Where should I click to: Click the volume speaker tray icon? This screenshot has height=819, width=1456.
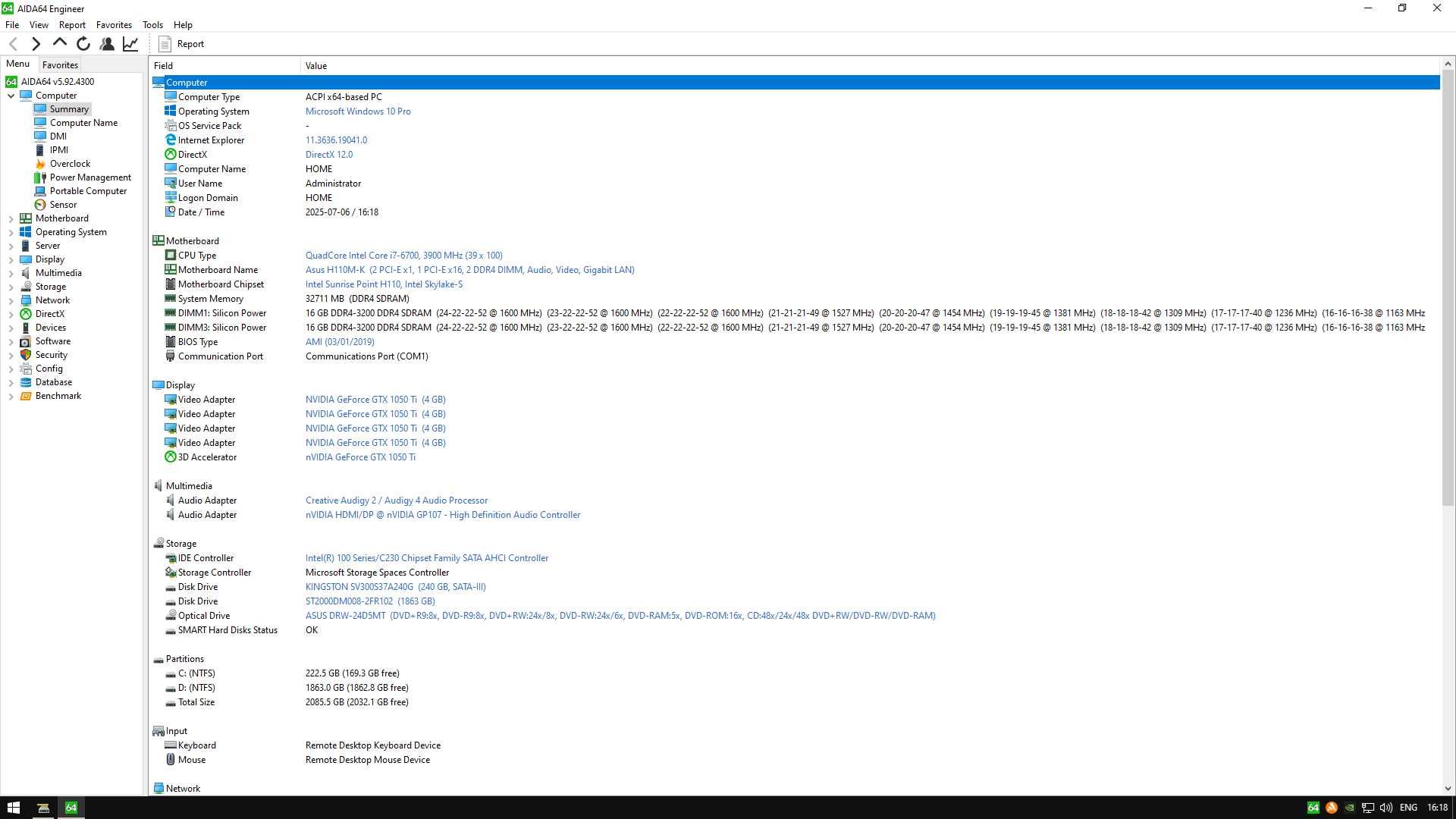[x=1385, y=808]
